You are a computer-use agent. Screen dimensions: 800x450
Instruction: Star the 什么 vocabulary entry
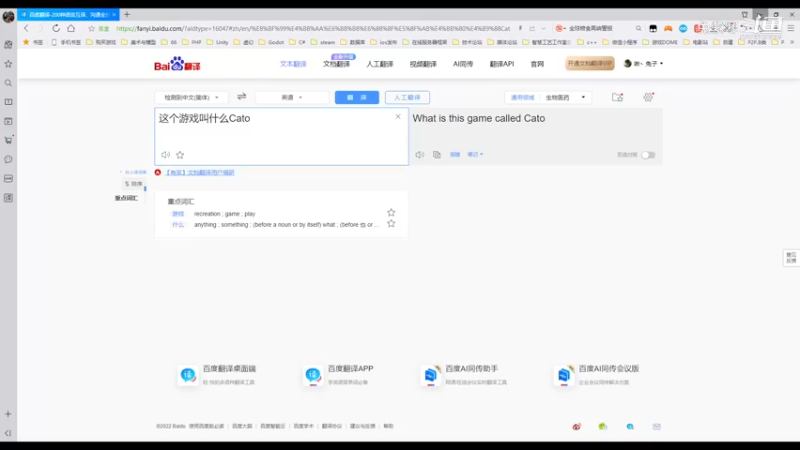coord(391,223)
